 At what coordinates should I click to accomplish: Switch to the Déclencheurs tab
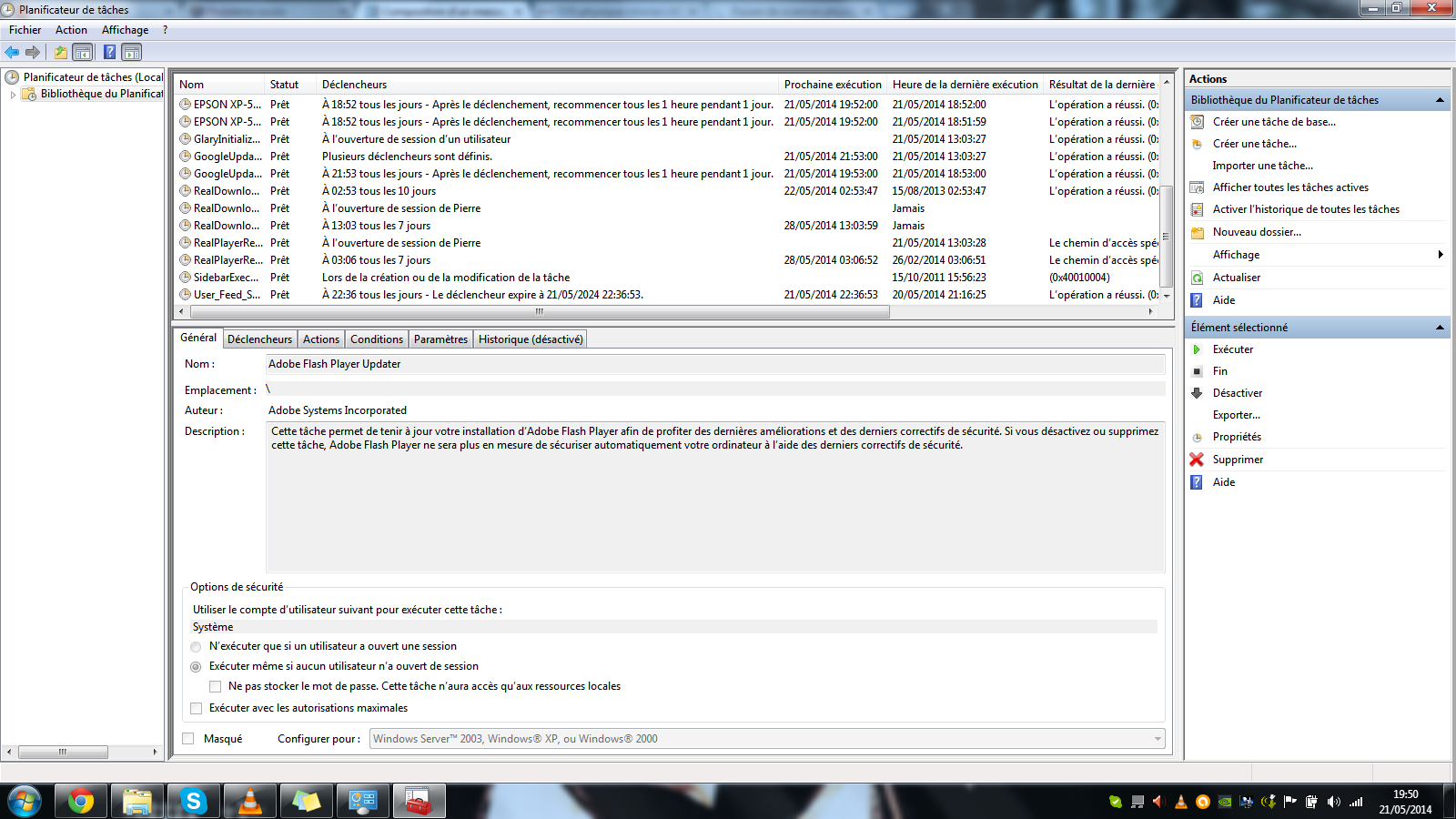(259, 339)
